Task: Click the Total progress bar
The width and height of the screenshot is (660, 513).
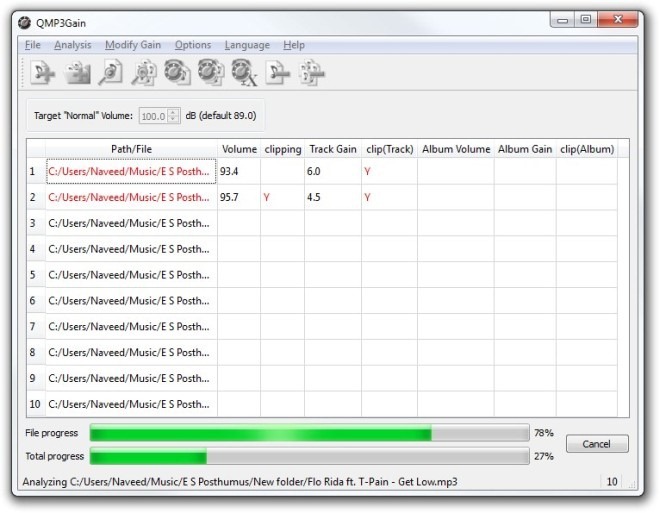Action: tap(309, 456)
